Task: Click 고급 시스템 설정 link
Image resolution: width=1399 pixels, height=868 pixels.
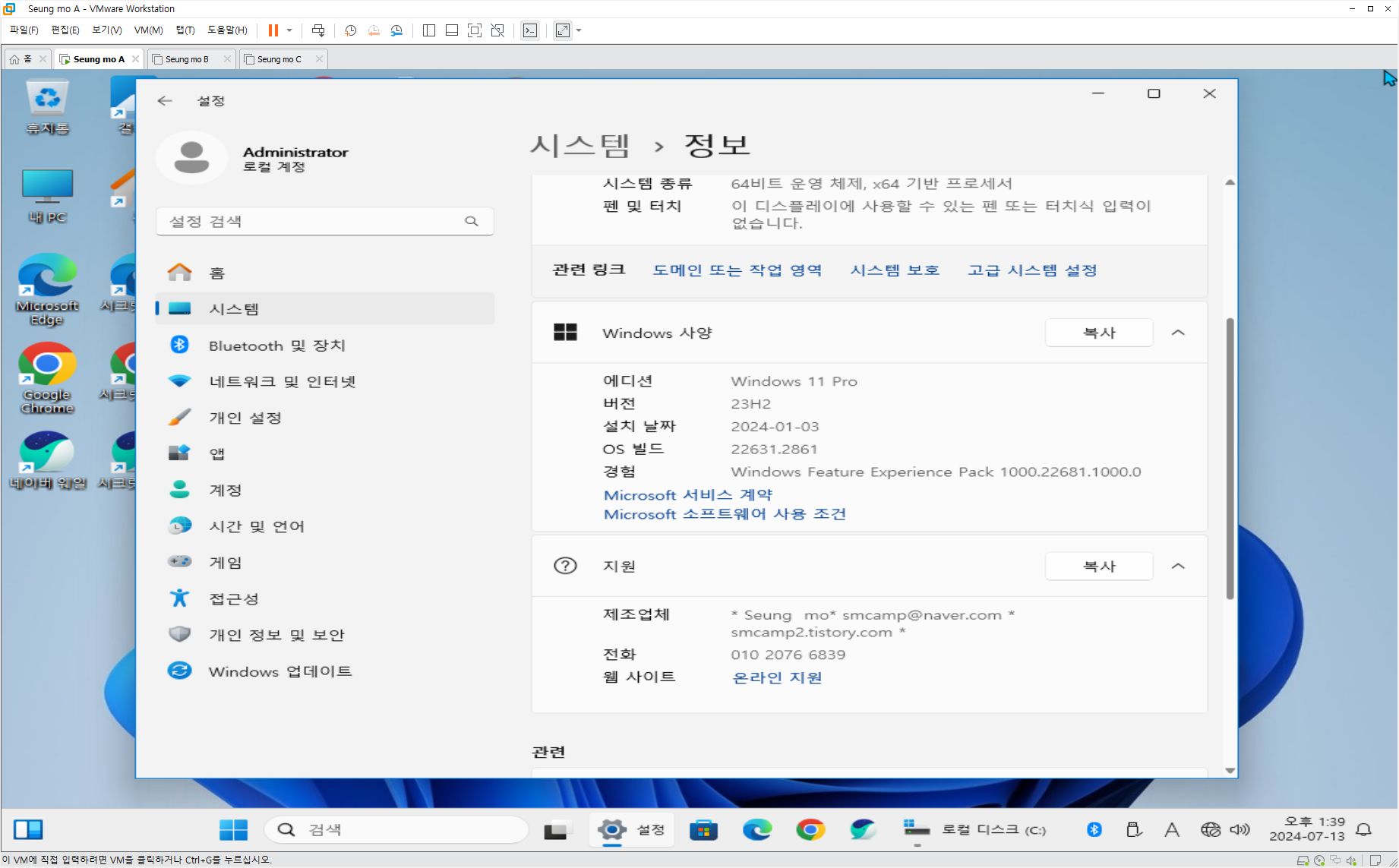Action: pyautogui.click(x=1032, y=270)
